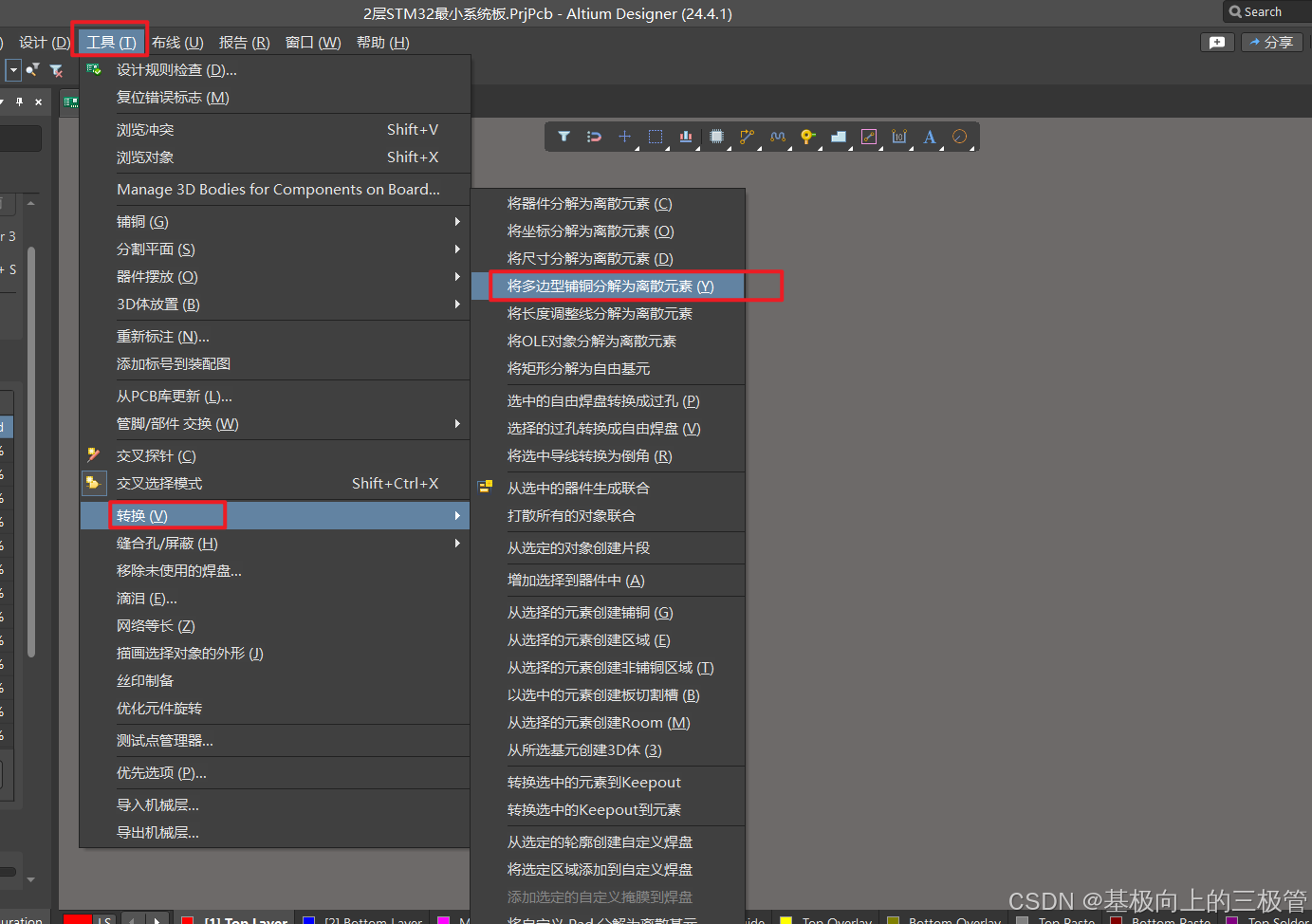Open snap options magnet icon
Viewport: 1312px width, 924px height.
click(x=594, y=137)
